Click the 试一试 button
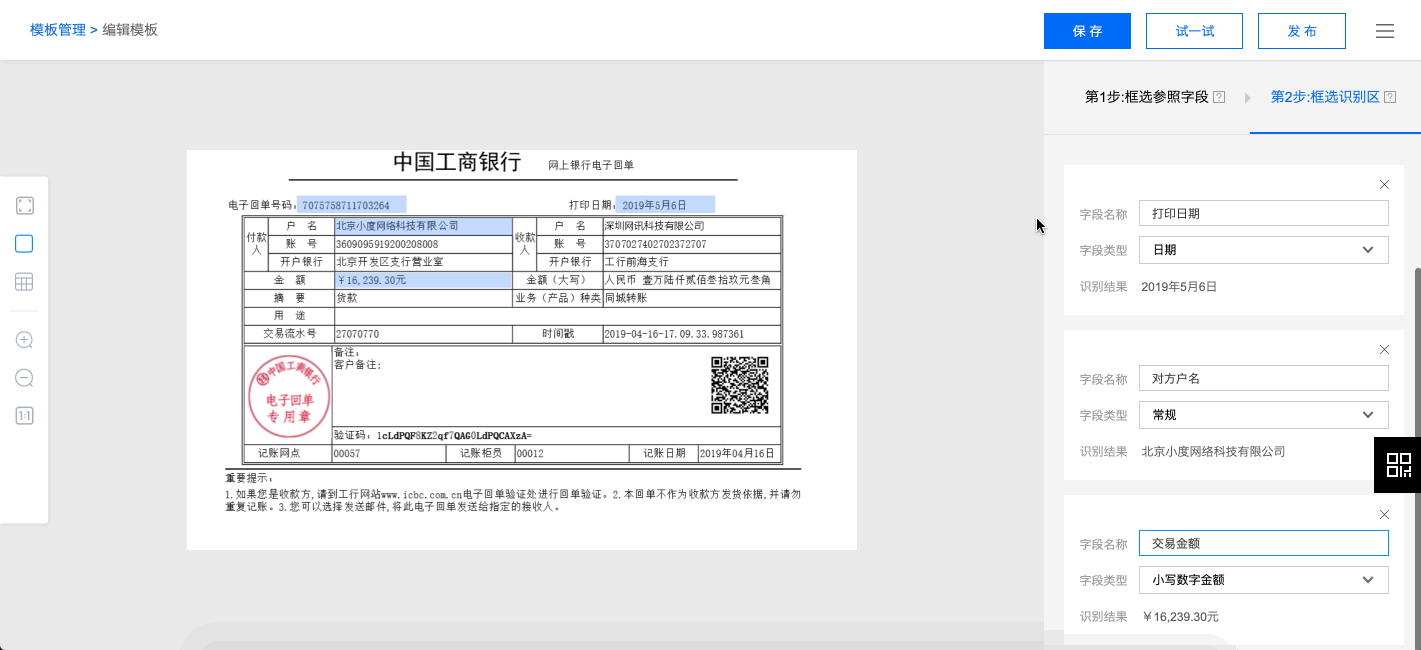This screenshot has width=1421, height=650. tap(1194, 31)
